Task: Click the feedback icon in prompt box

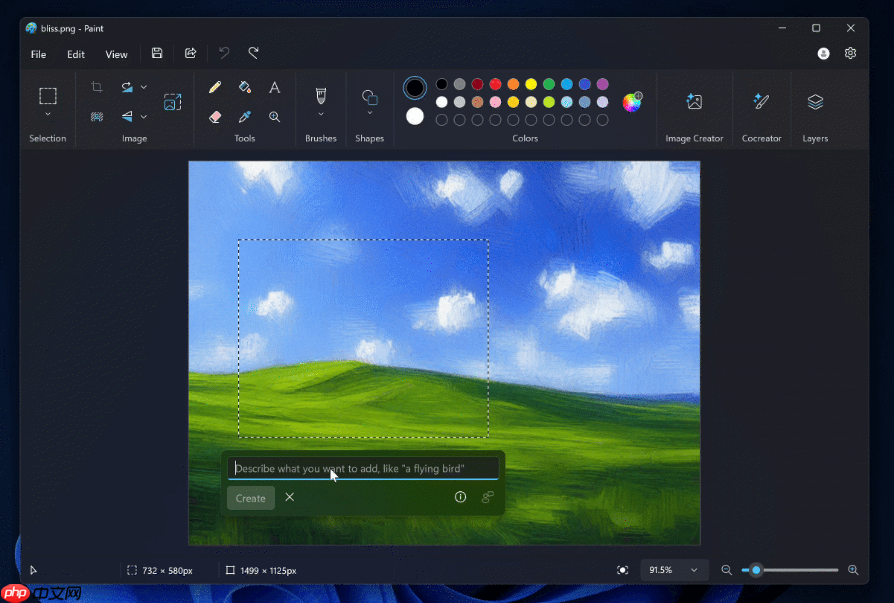Action: tap(487, 497)
